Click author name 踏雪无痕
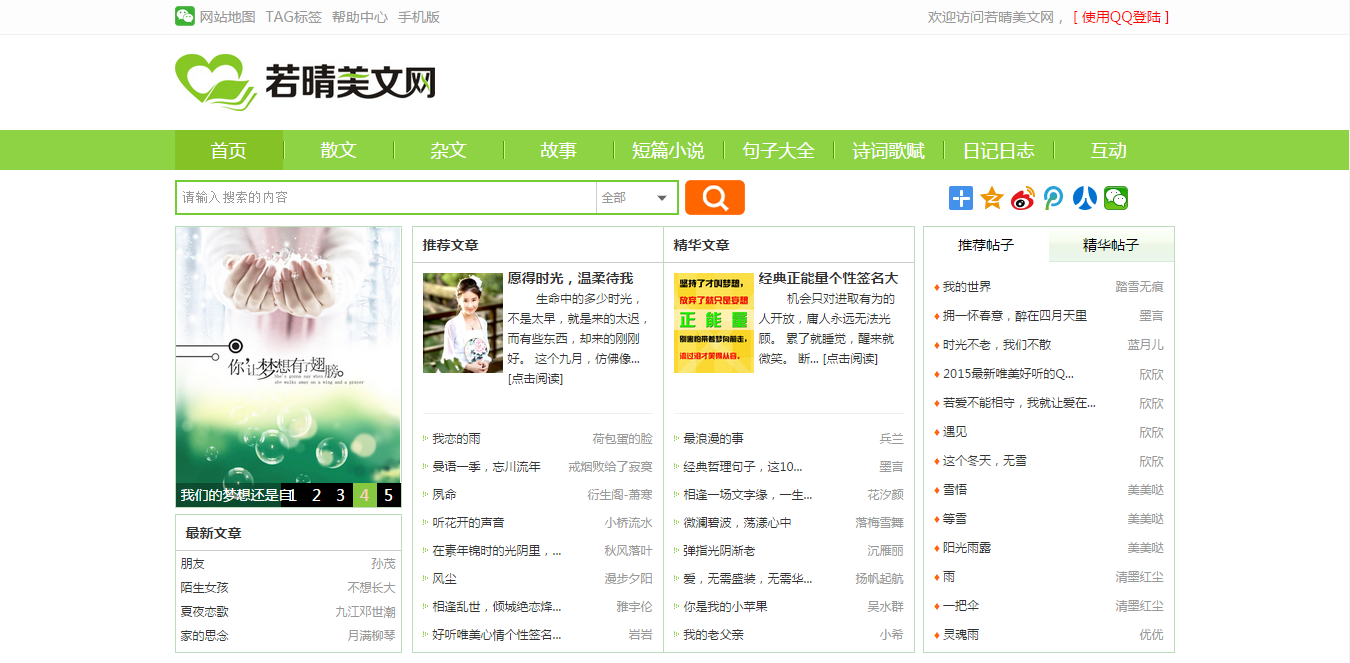The width and height of the screenshot is (1350, 663). 1140,287
